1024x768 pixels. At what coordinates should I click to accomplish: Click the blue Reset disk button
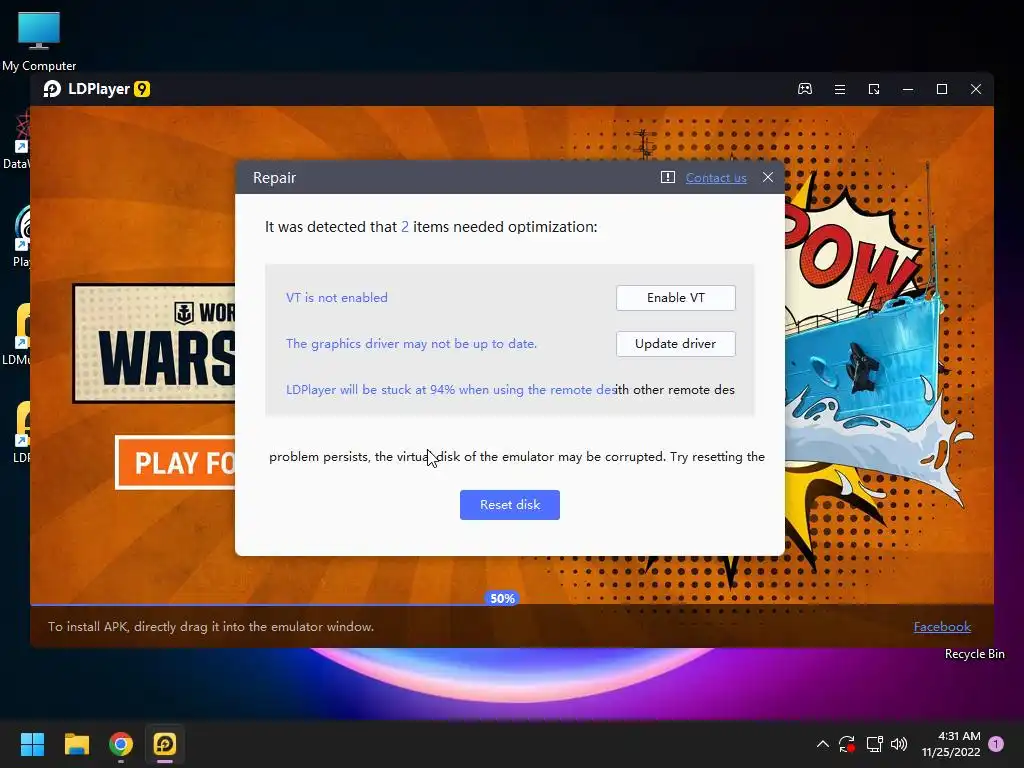[509, 505]
